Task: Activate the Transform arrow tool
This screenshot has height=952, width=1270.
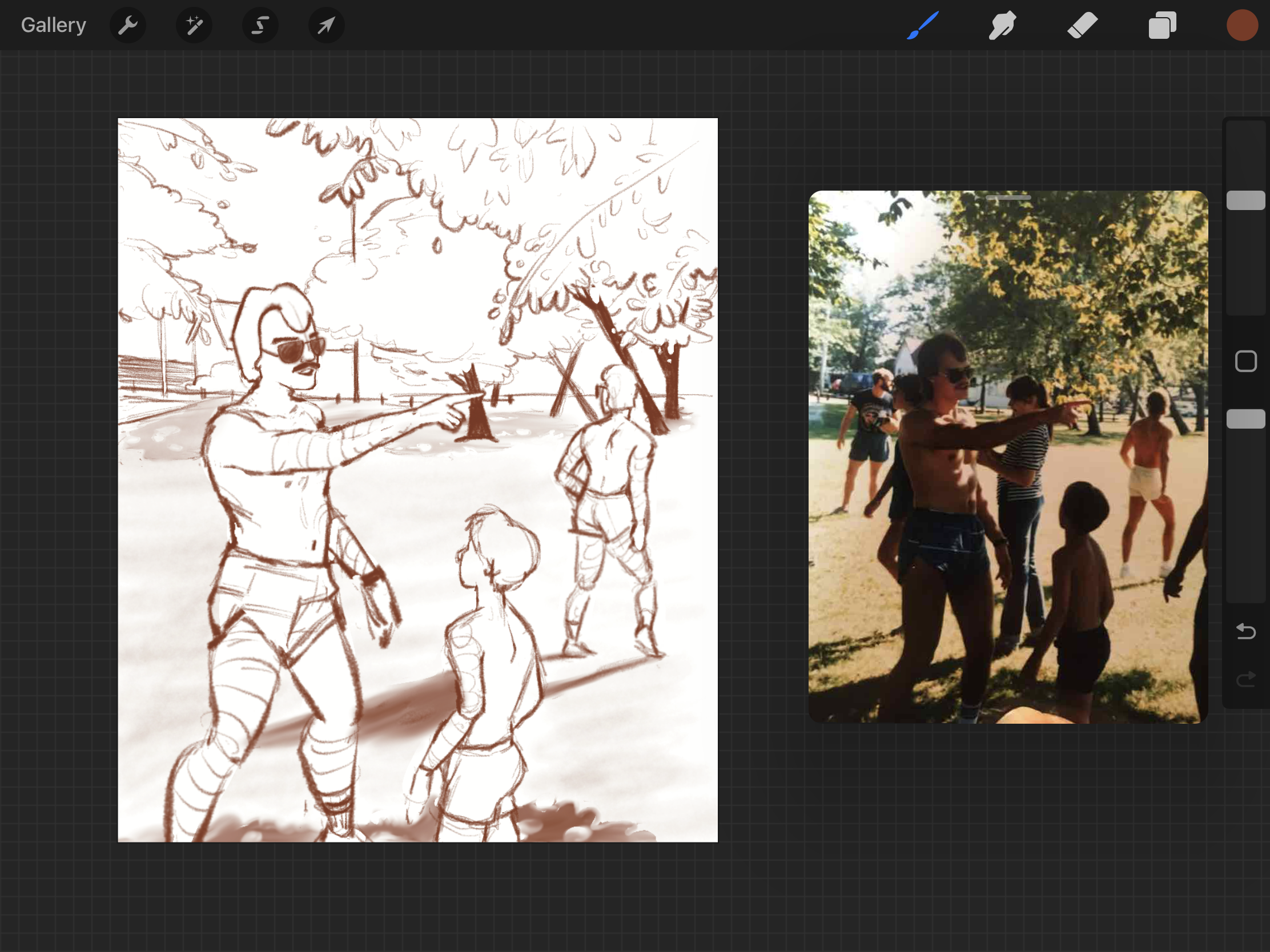Action: pos(326,25)
